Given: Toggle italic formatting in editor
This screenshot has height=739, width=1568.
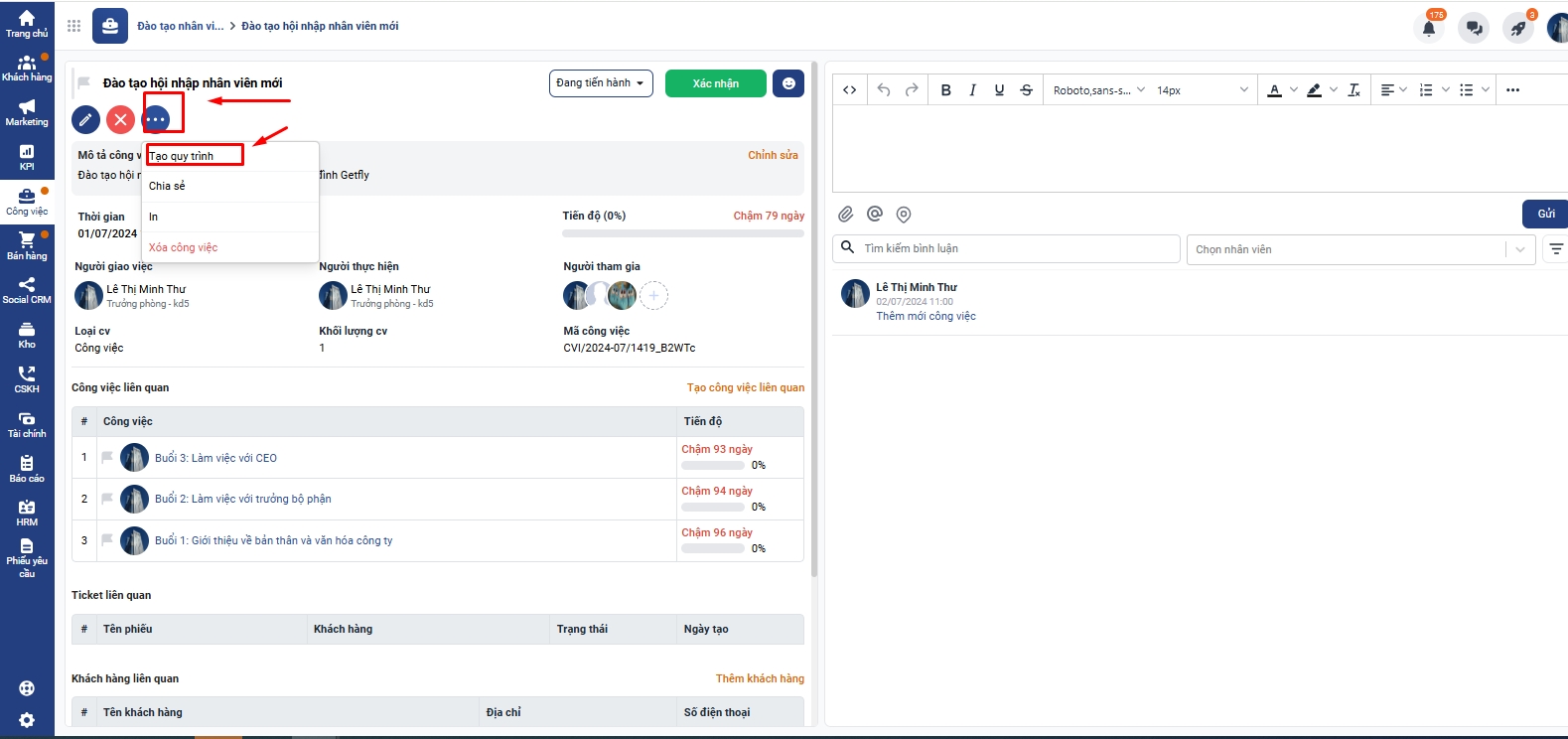Looking at the screenshot, I should point(972,90).
